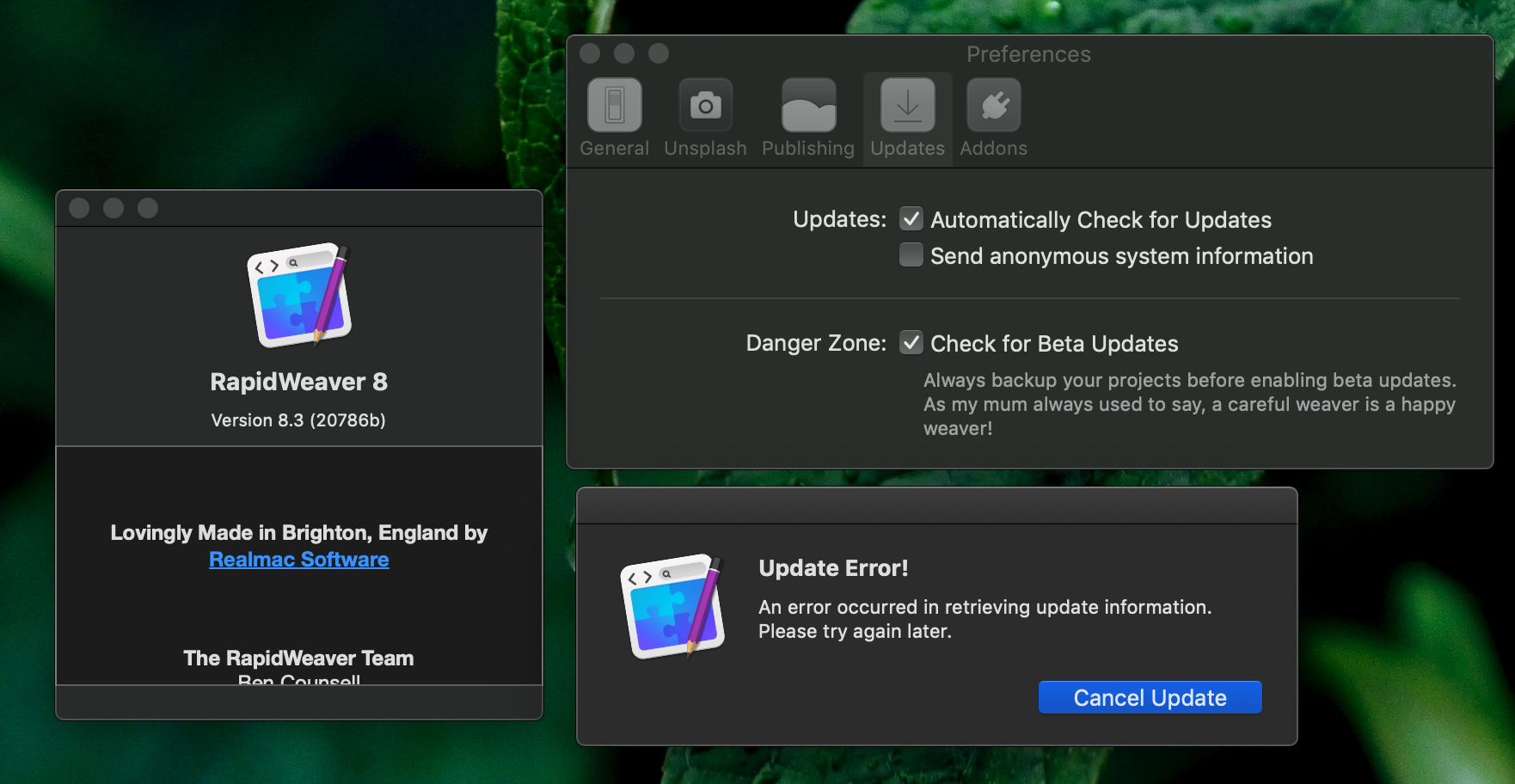The height and width of the screenshot is (784, 1515).
Task: Close the About RapidWeaver window
Action: [x=79, y=208]
